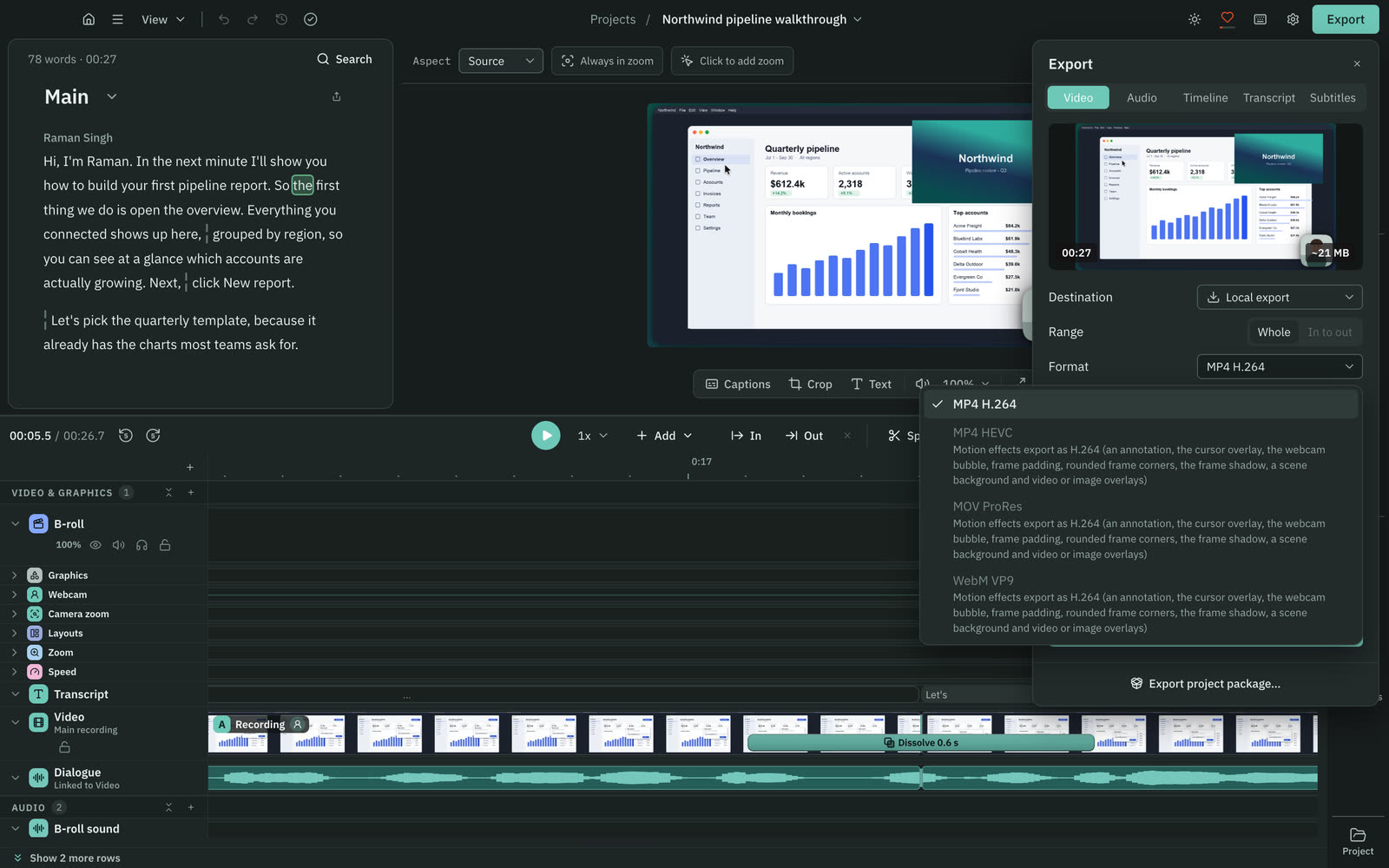Open the keyboard shortcuts icon
Screen dimensions: 1389x868
tap(1260, 19)
